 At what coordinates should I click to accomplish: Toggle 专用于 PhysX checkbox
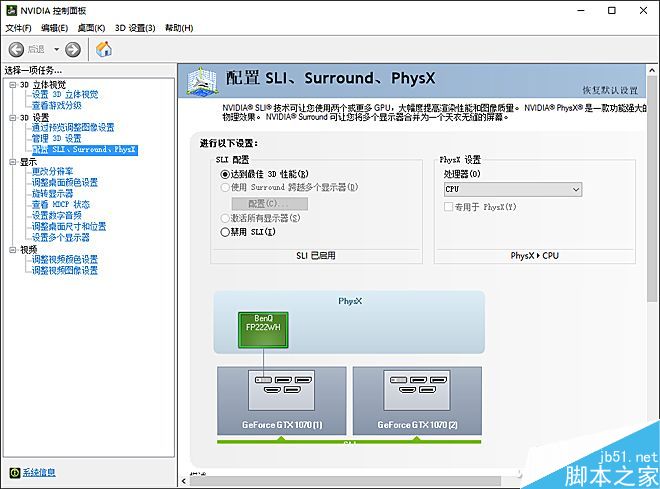coord(448,207)
